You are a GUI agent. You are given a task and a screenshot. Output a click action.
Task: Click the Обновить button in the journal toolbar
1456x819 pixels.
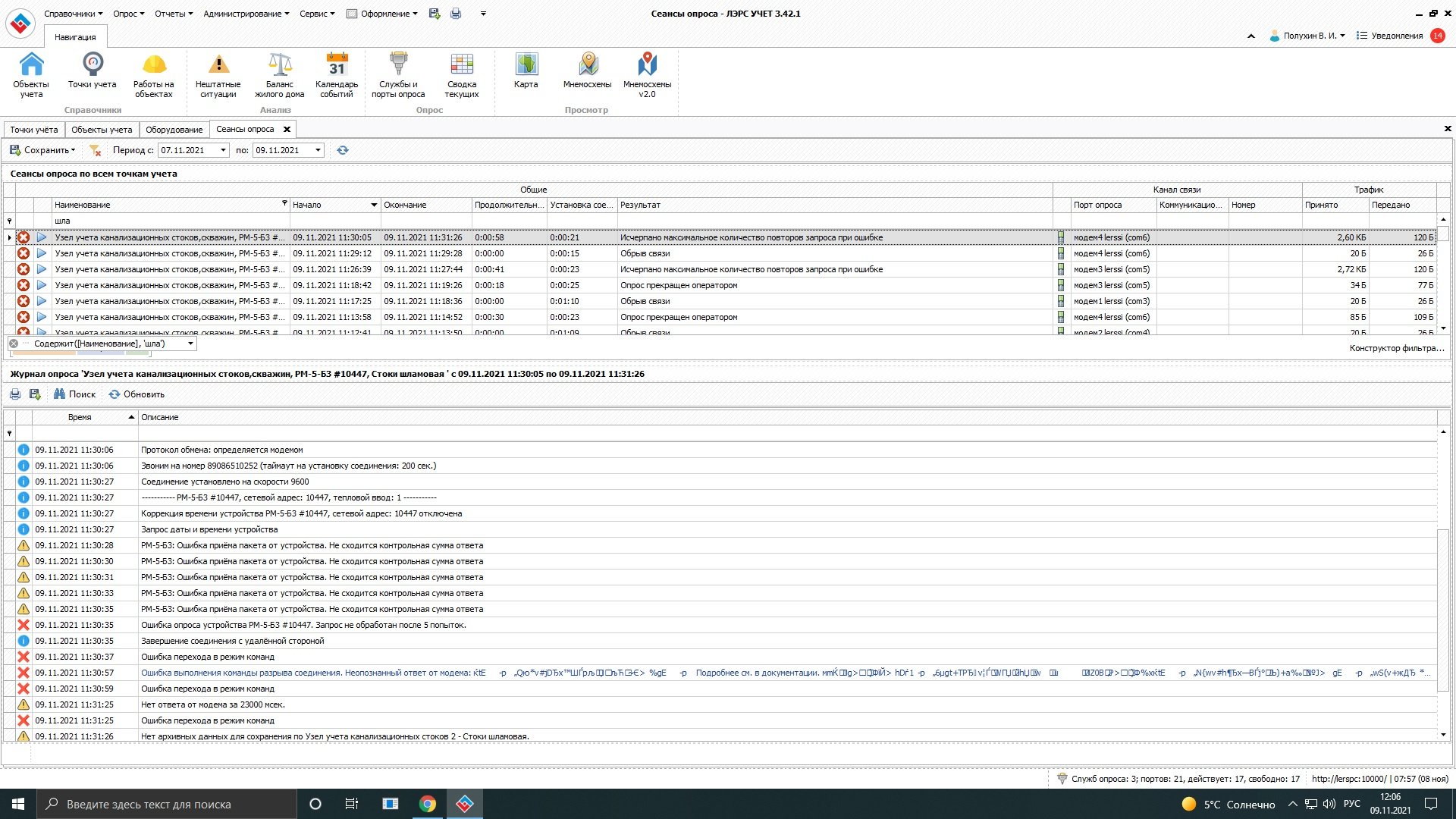click(x=136, y=394)
